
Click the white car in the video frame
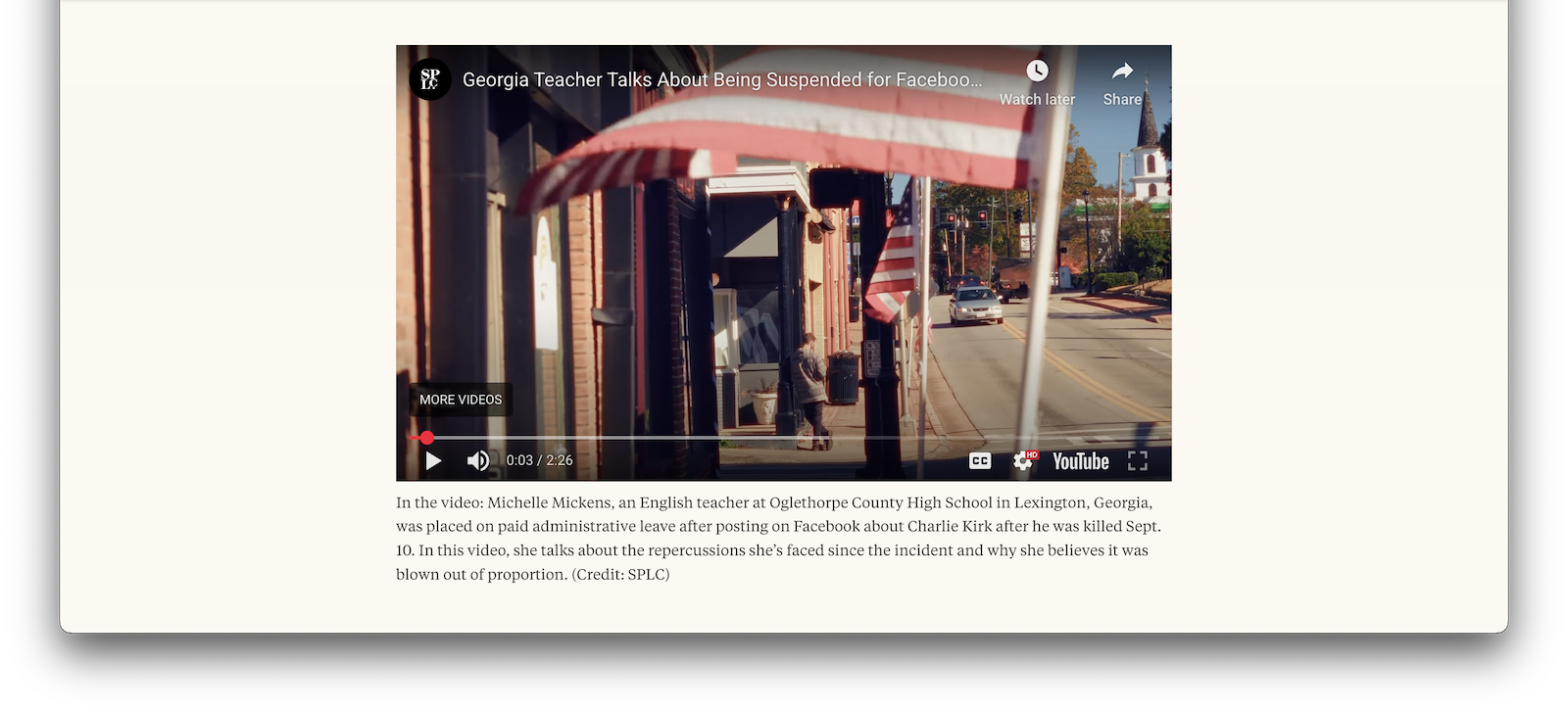tap(975, 306)
